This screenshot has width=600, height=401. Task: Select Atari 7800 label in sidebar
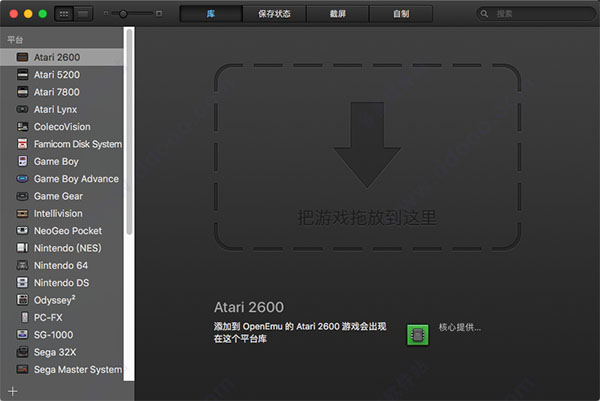click(57, 92)
